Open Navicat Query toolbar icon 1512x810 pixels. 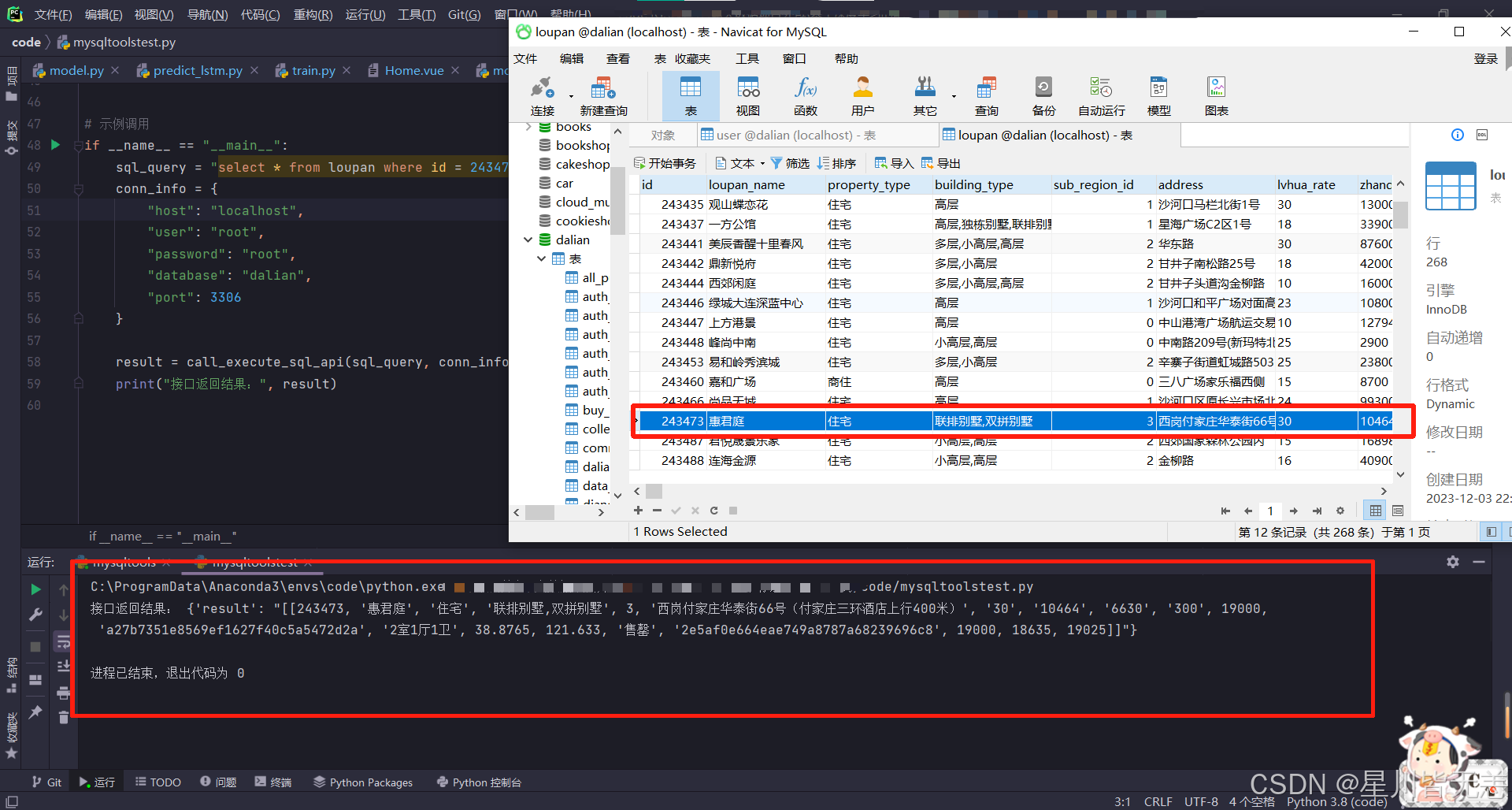986,96
